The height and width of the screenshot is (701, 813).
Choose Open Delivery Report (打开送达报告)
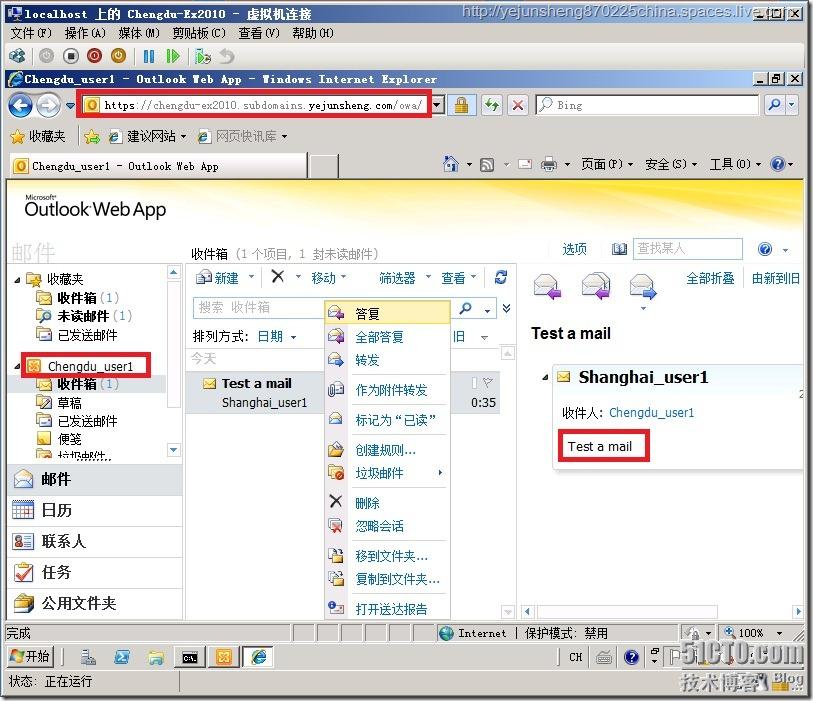(x=387, y=609)
